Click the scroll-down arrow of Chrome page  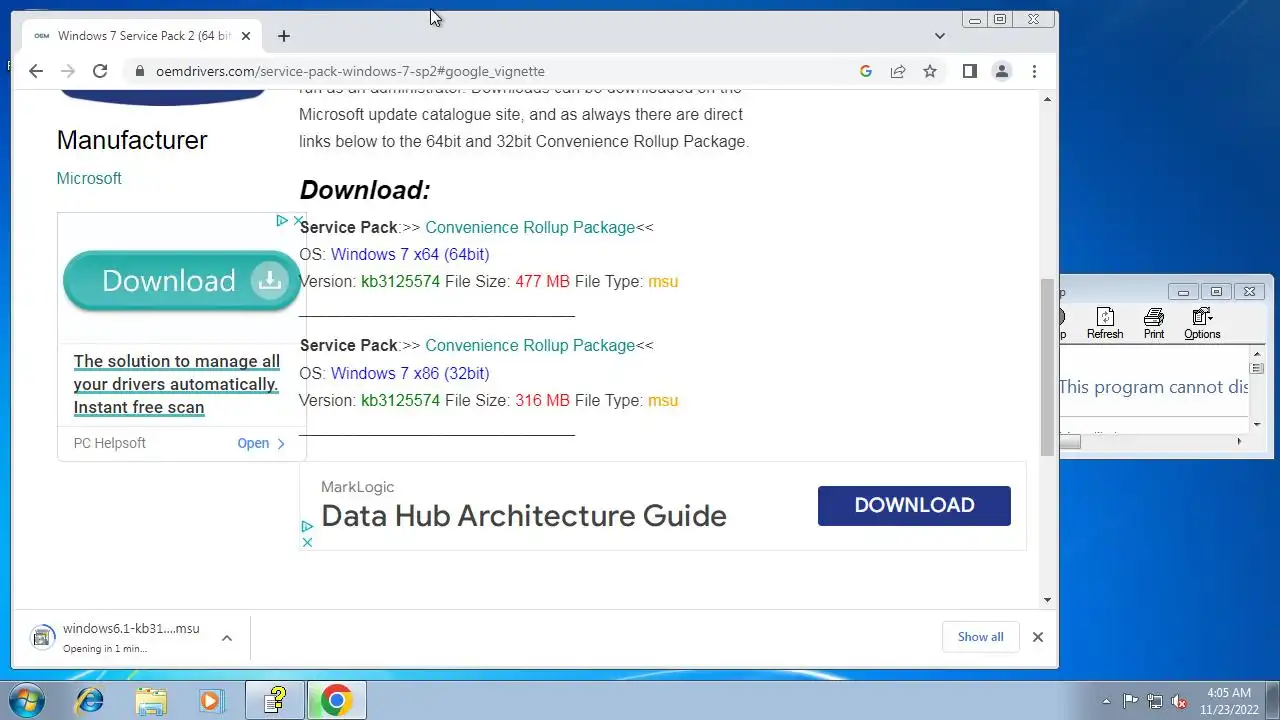point(1048,600)
